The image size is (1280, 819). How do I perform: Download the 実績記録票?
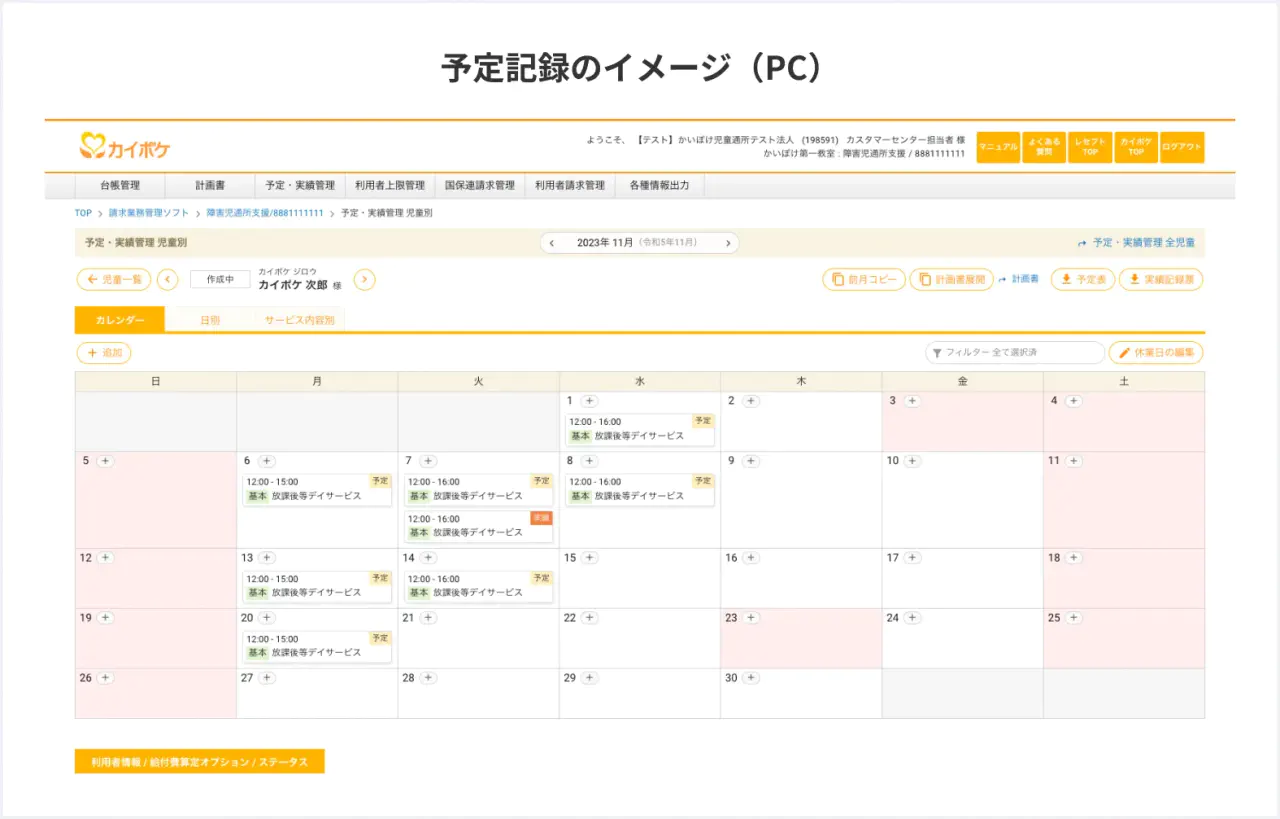pos(1161,280)
